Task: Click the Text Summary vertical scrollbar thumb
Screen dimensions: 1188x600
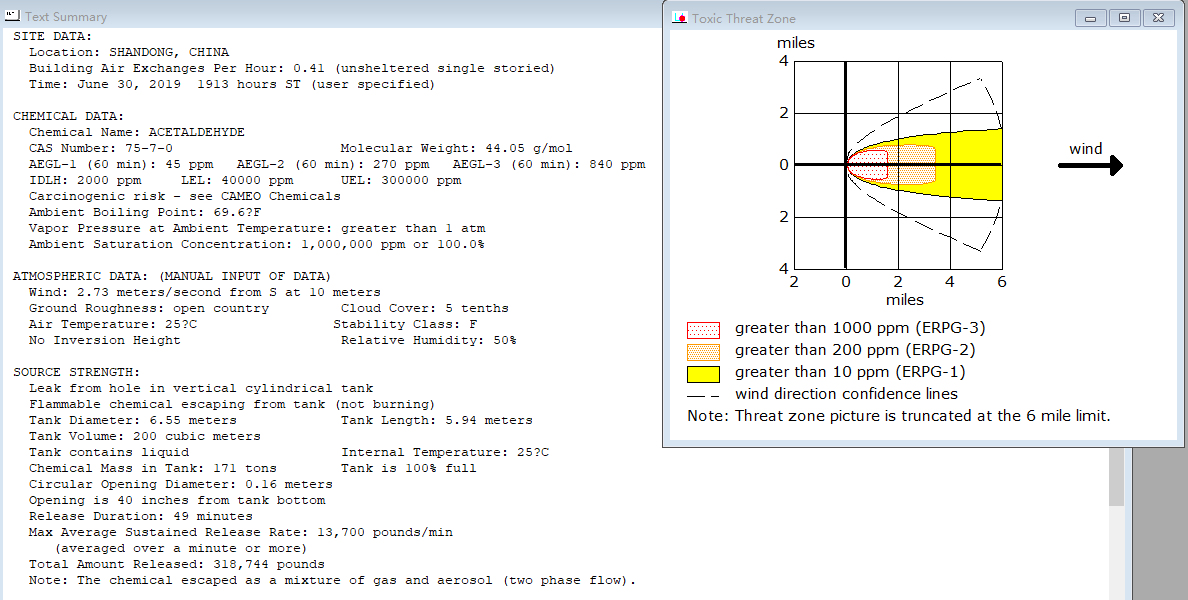Action: click(1116, 477)
